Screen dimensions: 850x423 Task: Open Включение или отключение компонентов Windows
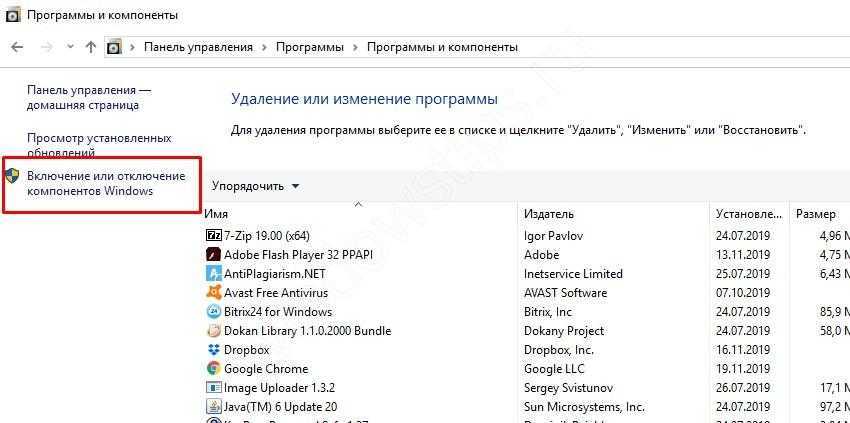pos(106,183)
